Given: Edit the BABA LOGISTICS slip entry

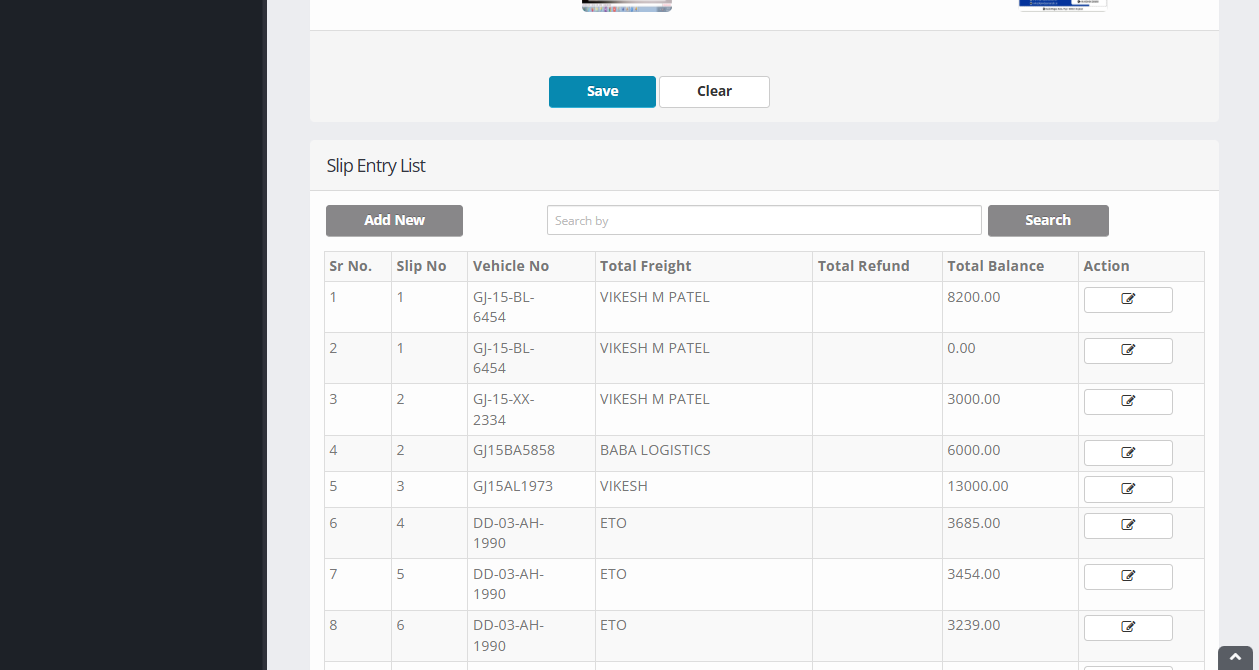Looking at the screenshot, I should pyautogui.click(x=1127, y=453).
